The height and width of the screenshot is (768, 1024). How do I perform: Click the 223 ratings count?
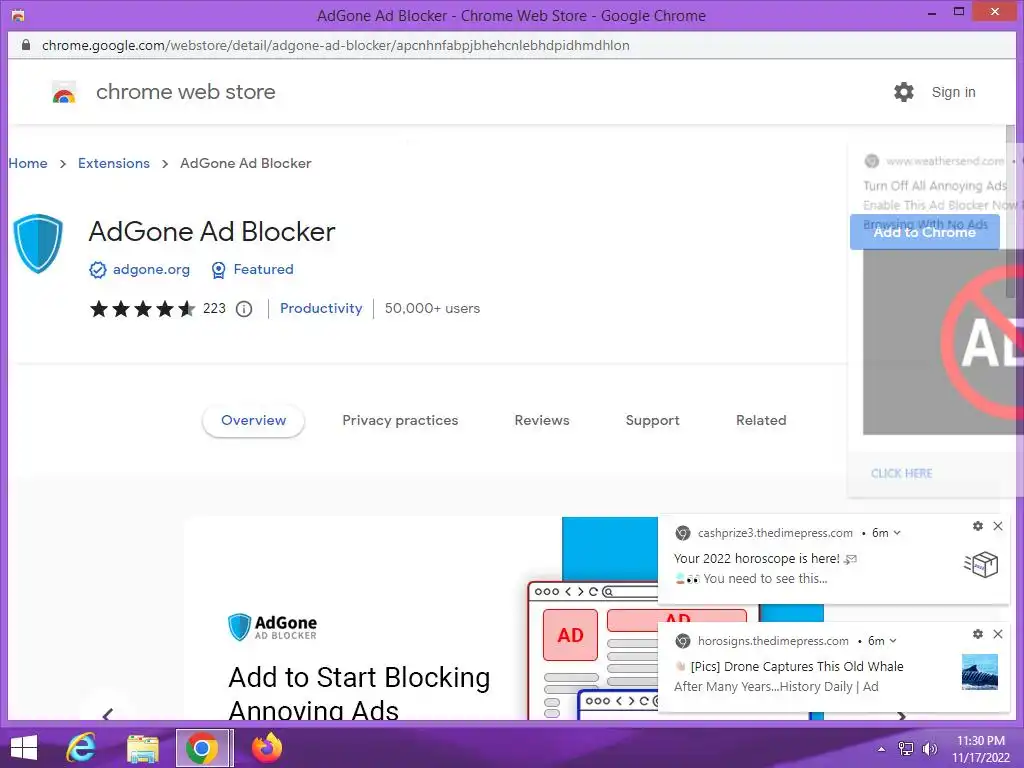tap(214, 308)
